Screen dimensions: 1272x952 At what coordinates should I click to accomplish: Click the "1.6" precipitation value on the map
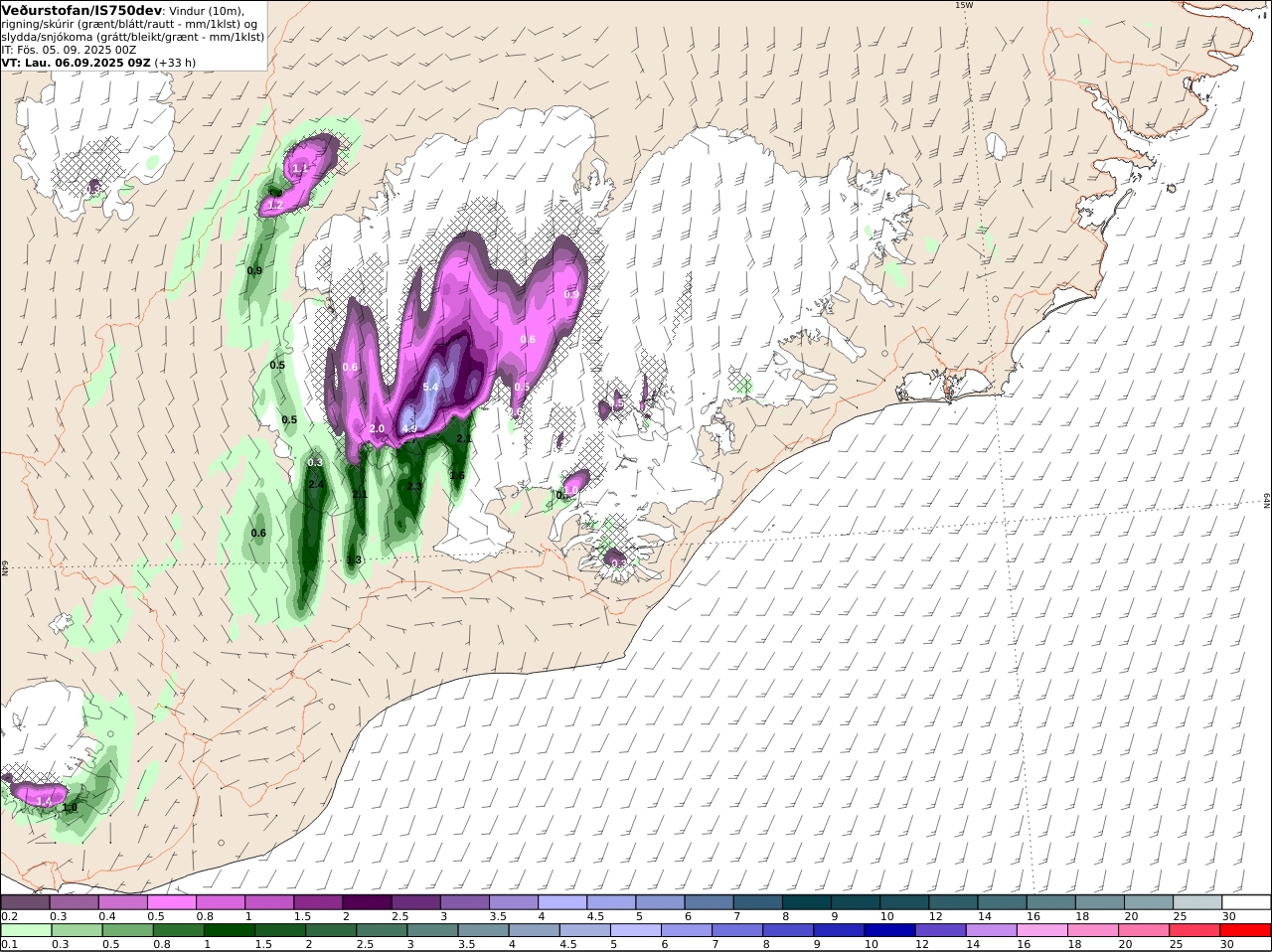pyautogui.click(x=457, y=475)
